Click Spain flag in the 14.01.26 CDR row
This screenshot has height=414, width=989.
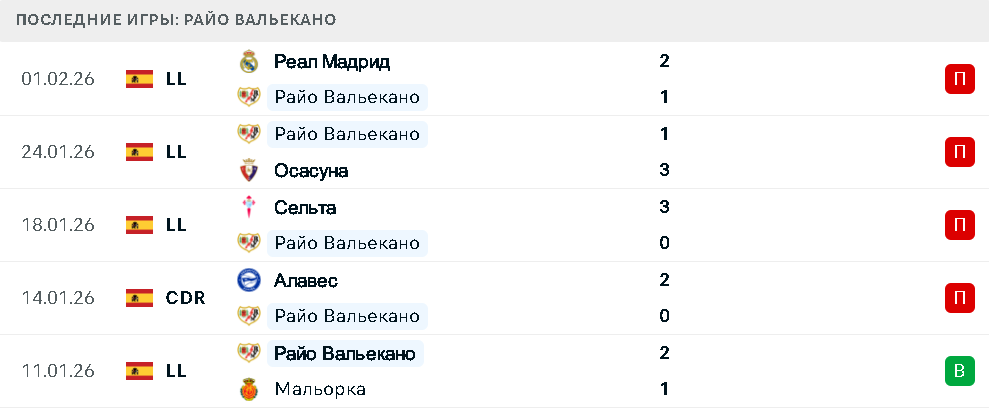click(x=139, y=298)
